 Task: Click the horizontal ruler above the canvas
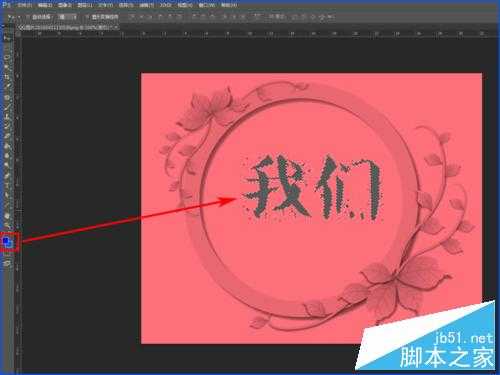257,34
